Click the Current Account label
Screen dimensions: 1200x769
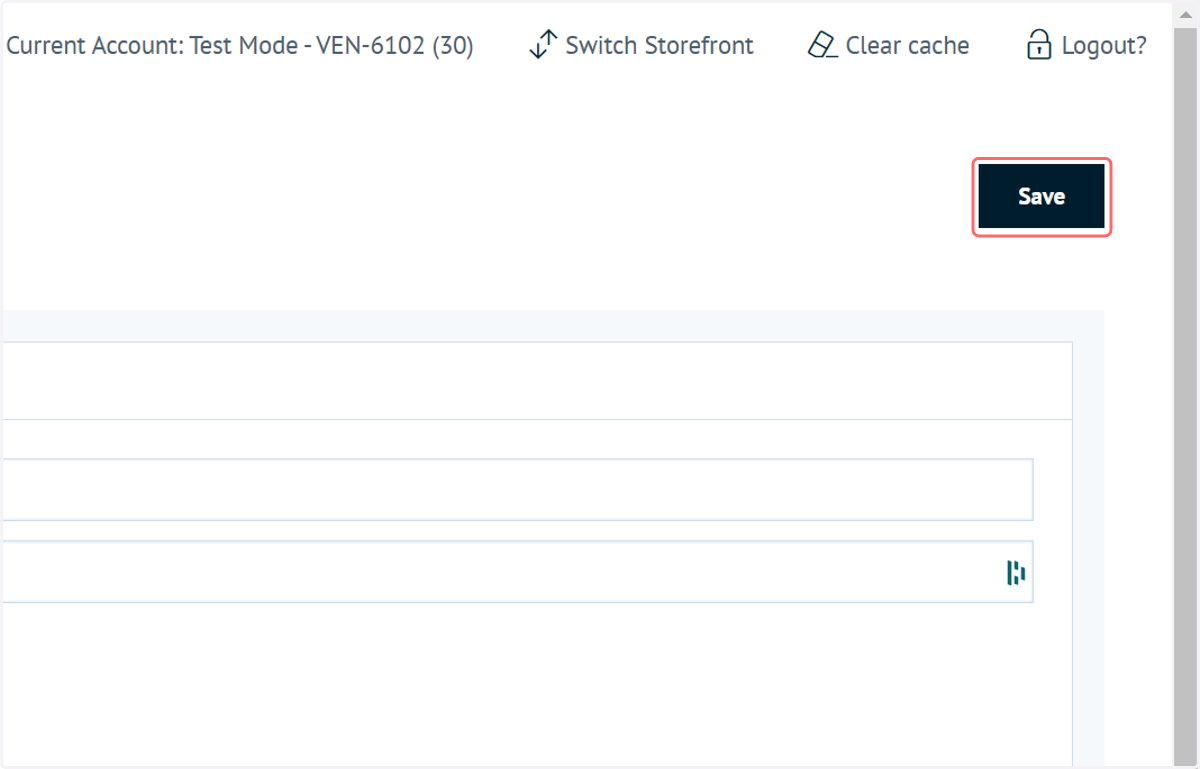click(x=96, y=46)
